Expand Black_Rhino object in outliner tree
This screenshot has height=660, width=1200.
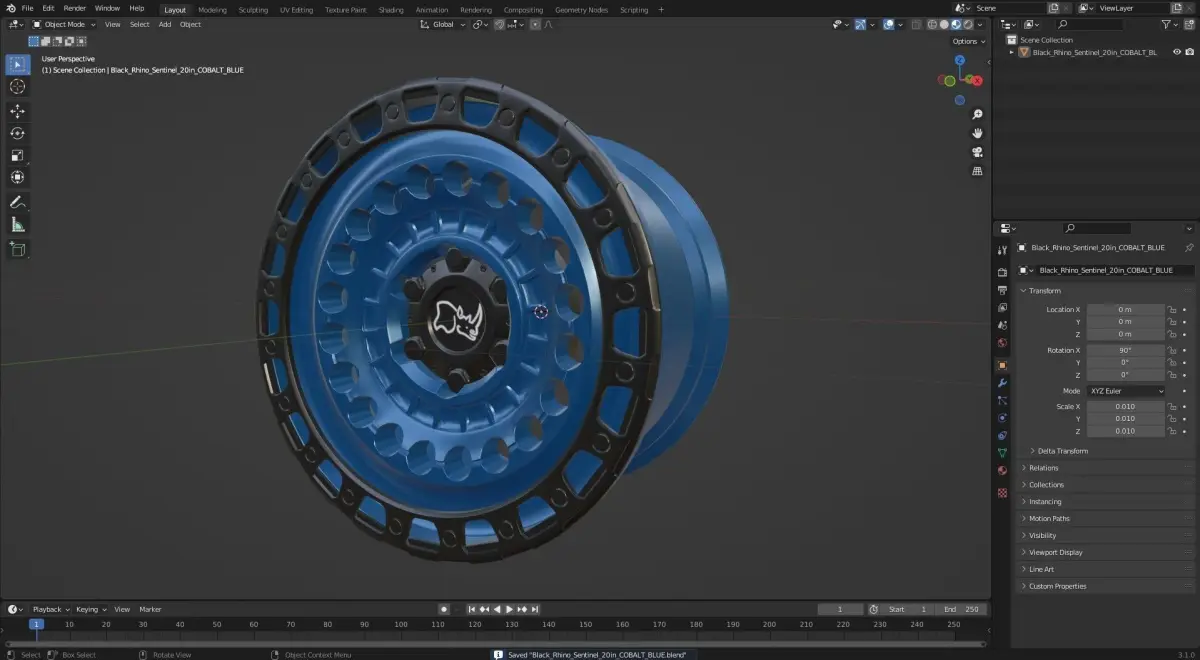pos(1013,52)
